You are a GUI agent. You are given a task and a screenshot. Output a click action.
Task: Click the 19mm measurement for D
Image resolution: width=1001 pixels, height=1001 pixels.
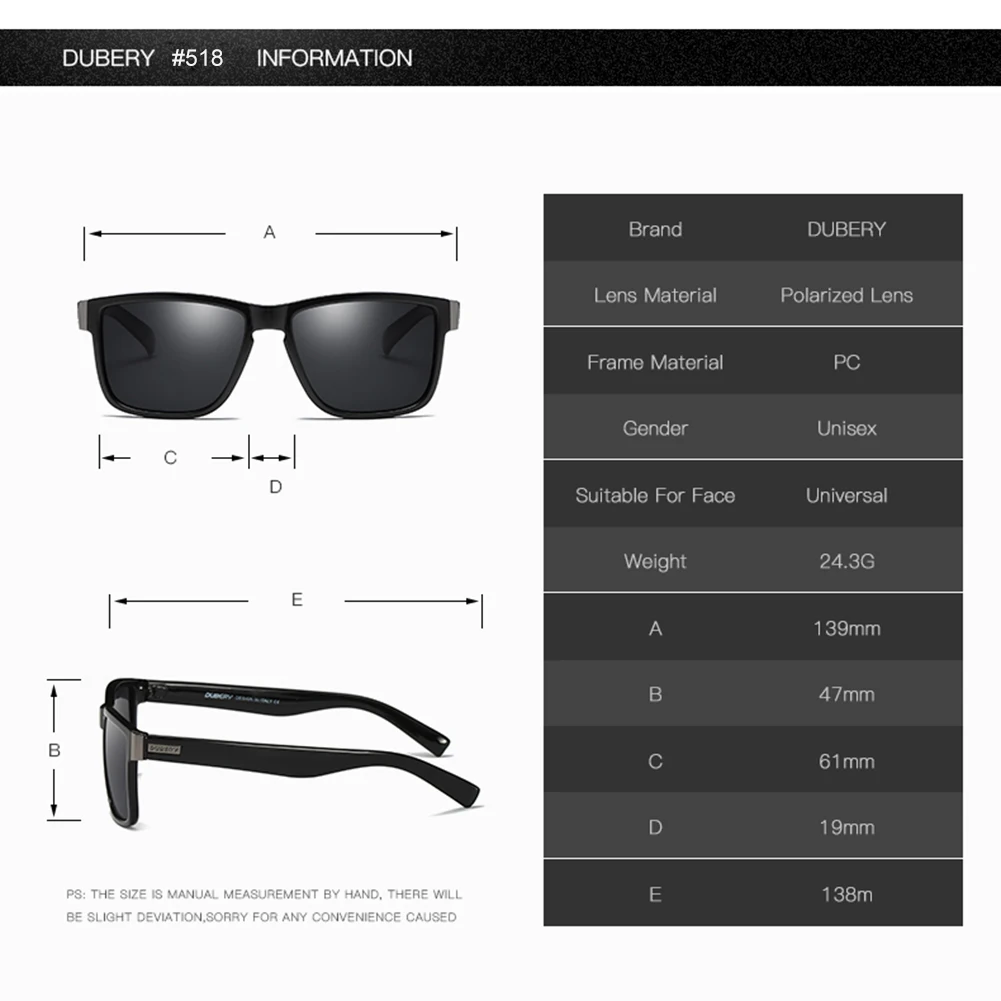click(x=847, y=827)
